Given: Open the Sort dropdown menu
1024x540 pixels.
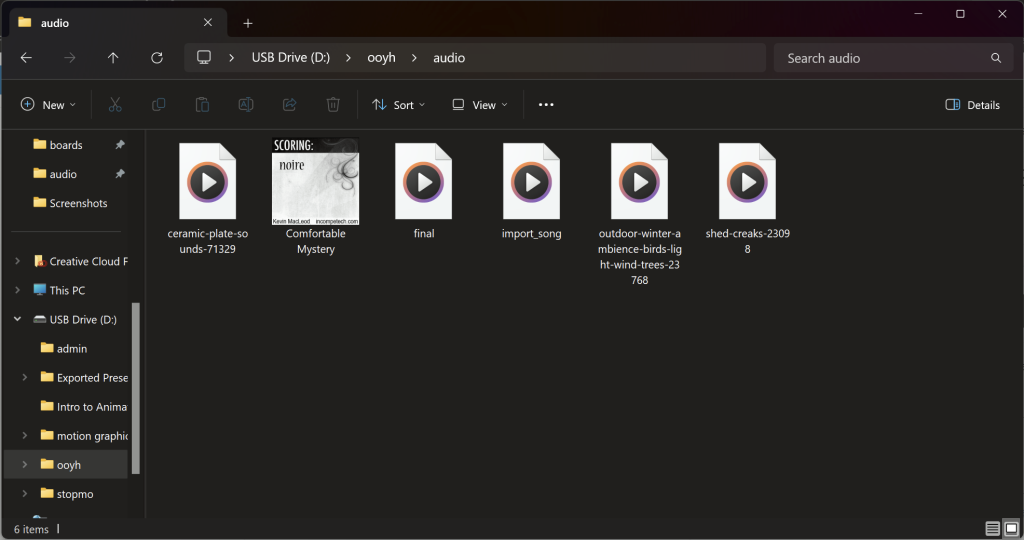Looking at the screenshot, I should (x=398, y=104).
